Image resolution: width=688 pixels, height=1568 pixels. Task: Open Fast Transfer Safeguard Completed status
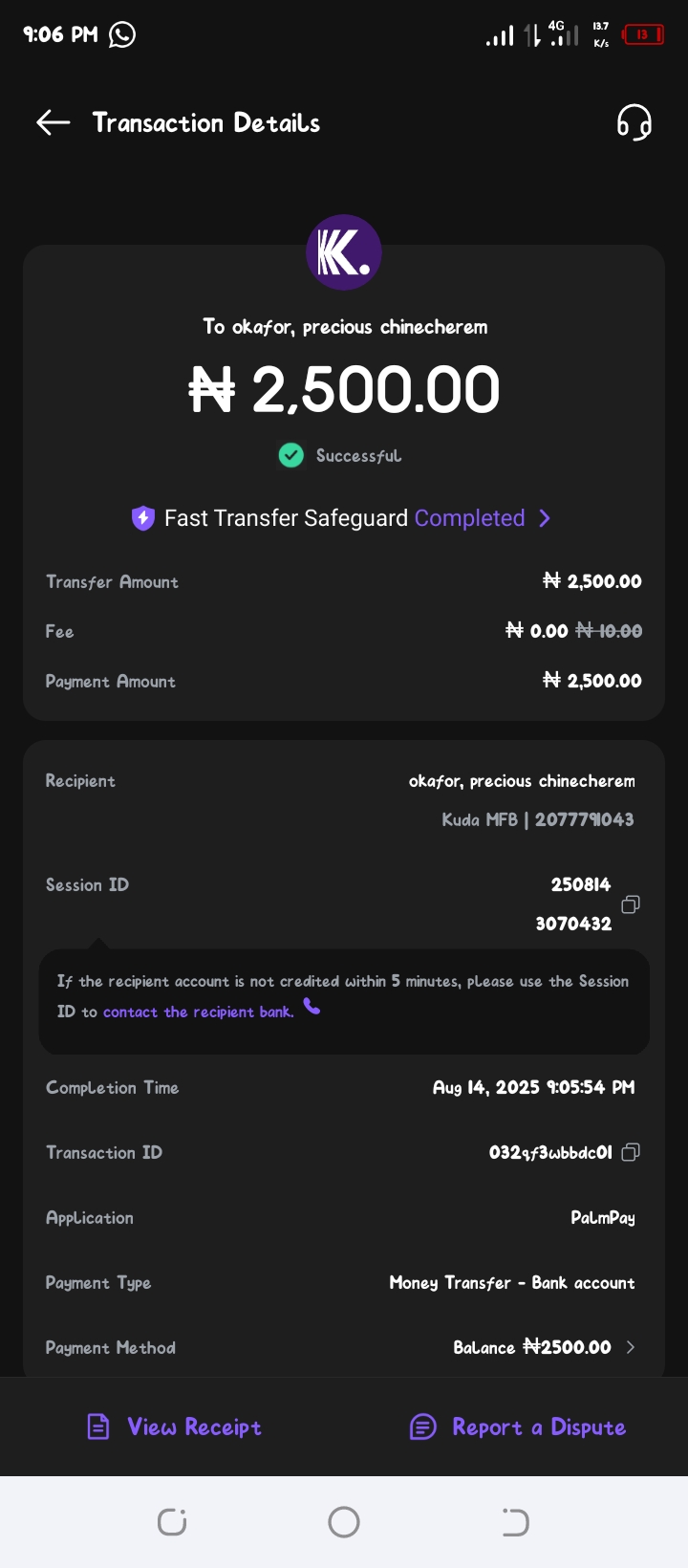[x=469, y=518]
